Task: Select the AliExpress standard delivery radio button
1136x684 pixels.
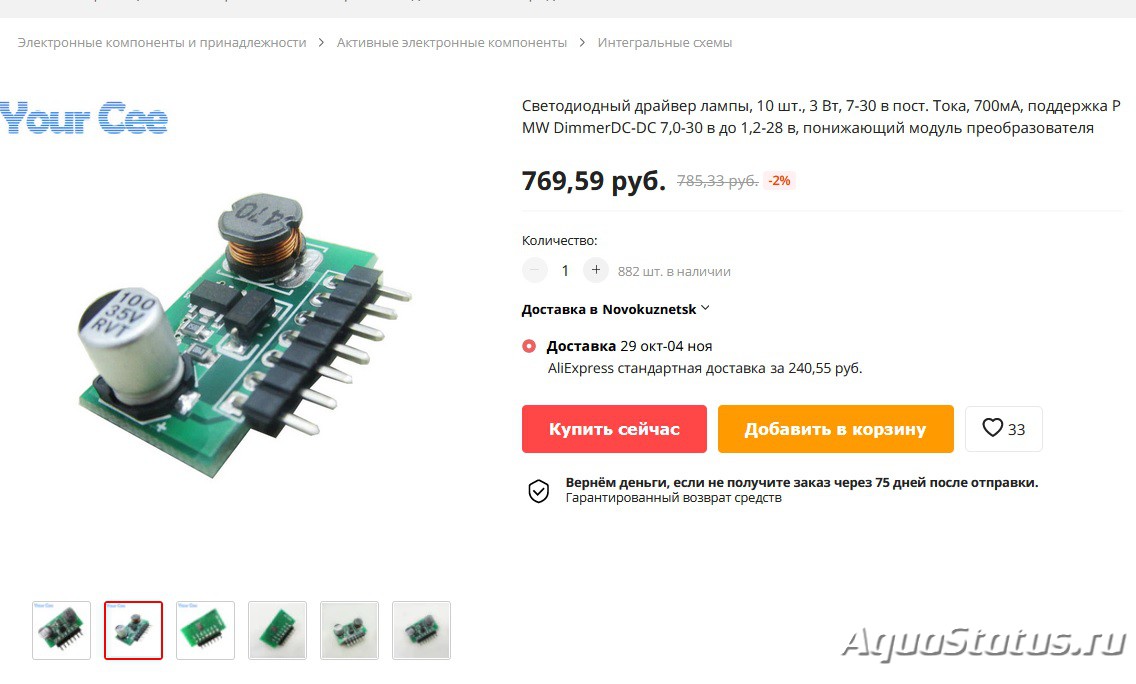Action: click(x=529, y=346)
